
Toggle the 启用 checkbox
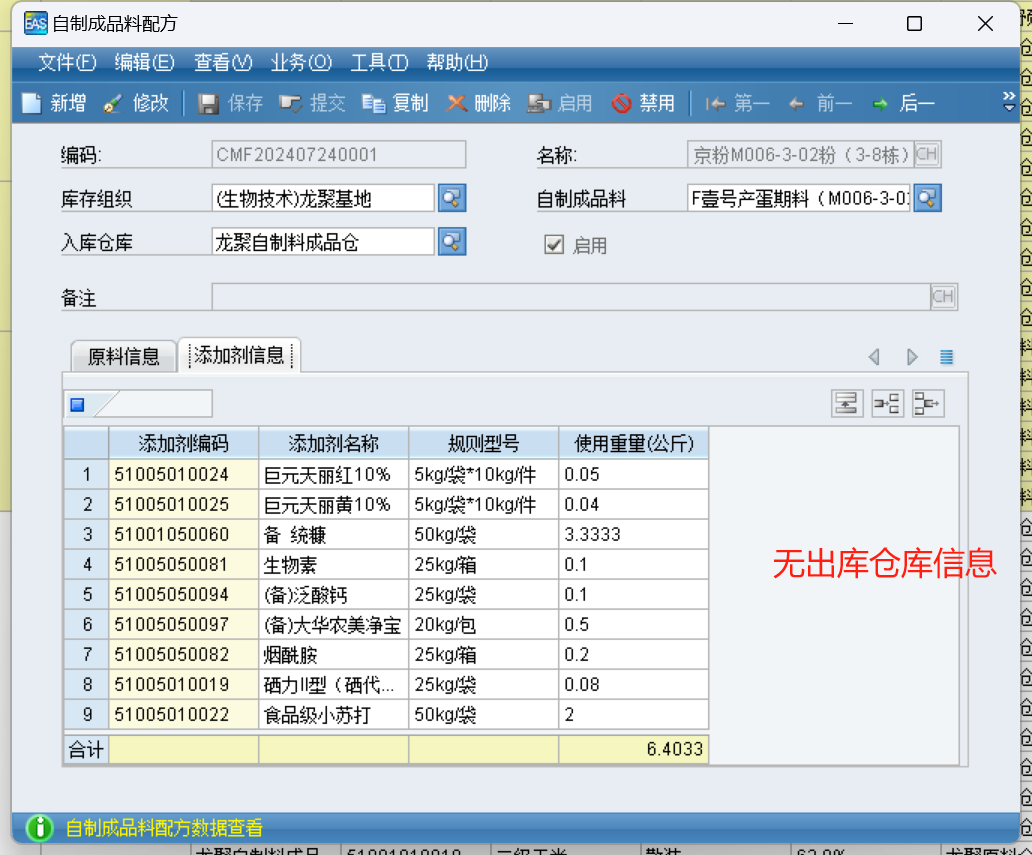point(553,245)
